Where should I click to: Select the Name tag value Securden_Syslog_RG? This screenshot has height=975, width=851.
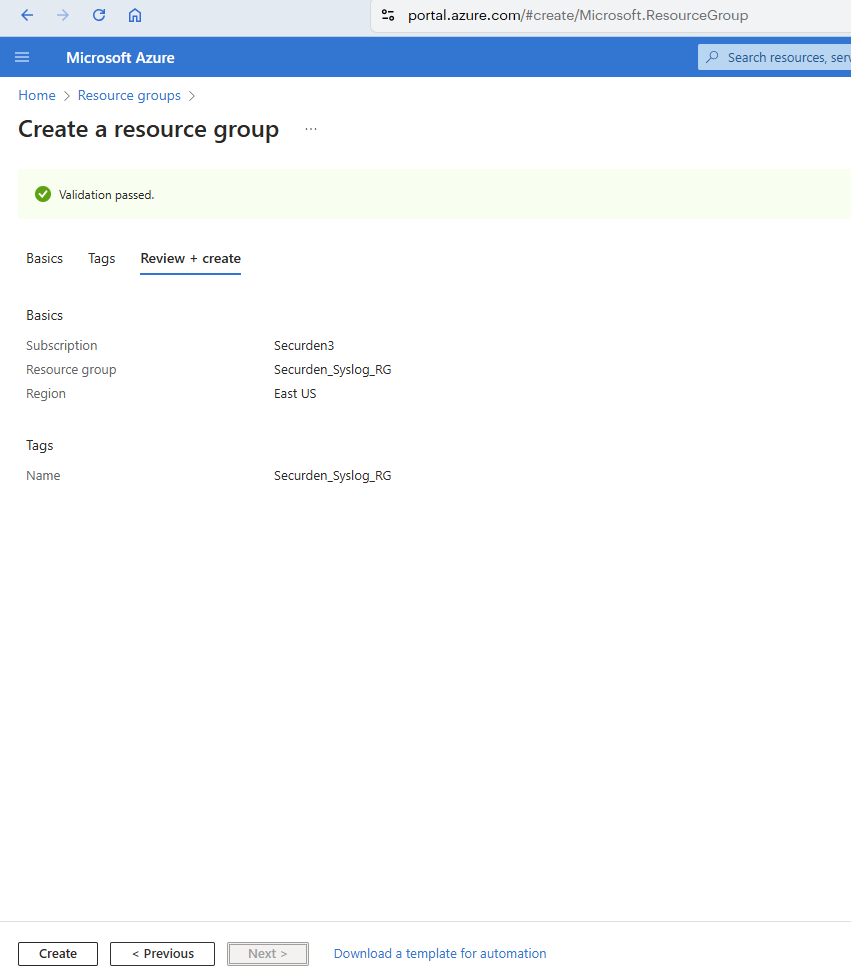click(333, 476)
